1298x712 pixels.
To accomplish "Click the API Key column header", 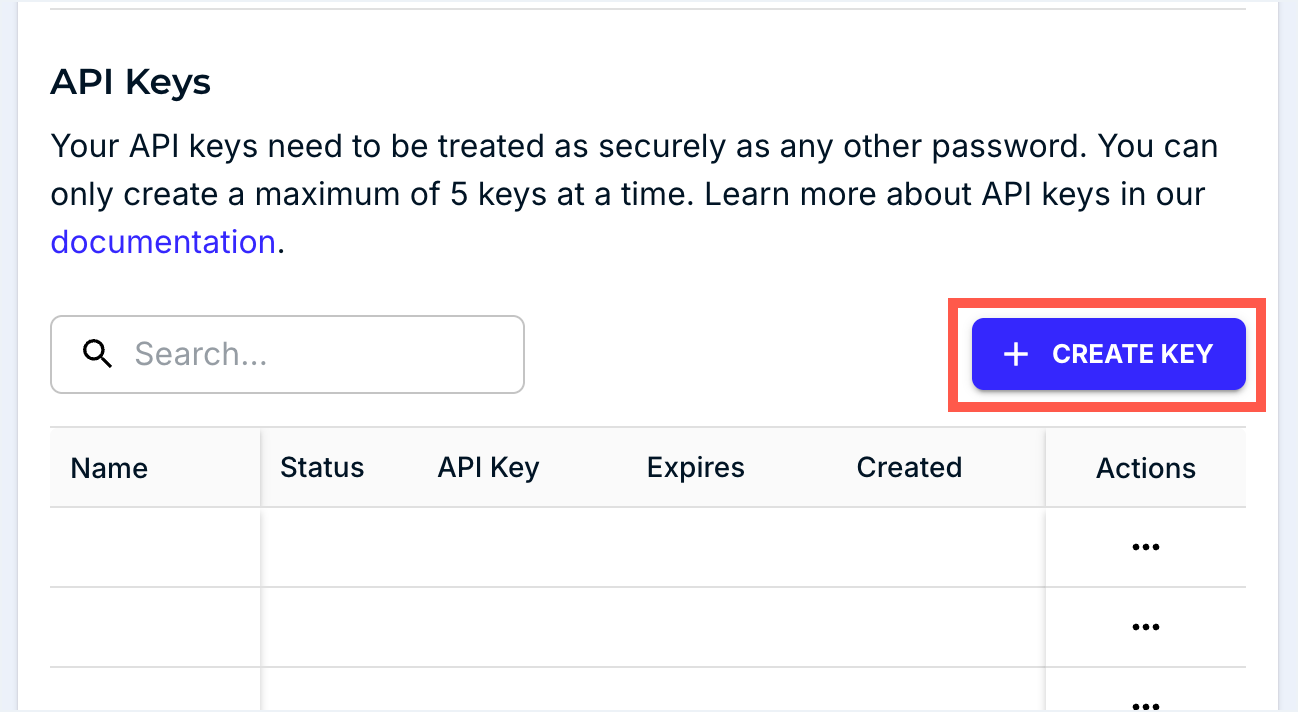I will 488,468.
